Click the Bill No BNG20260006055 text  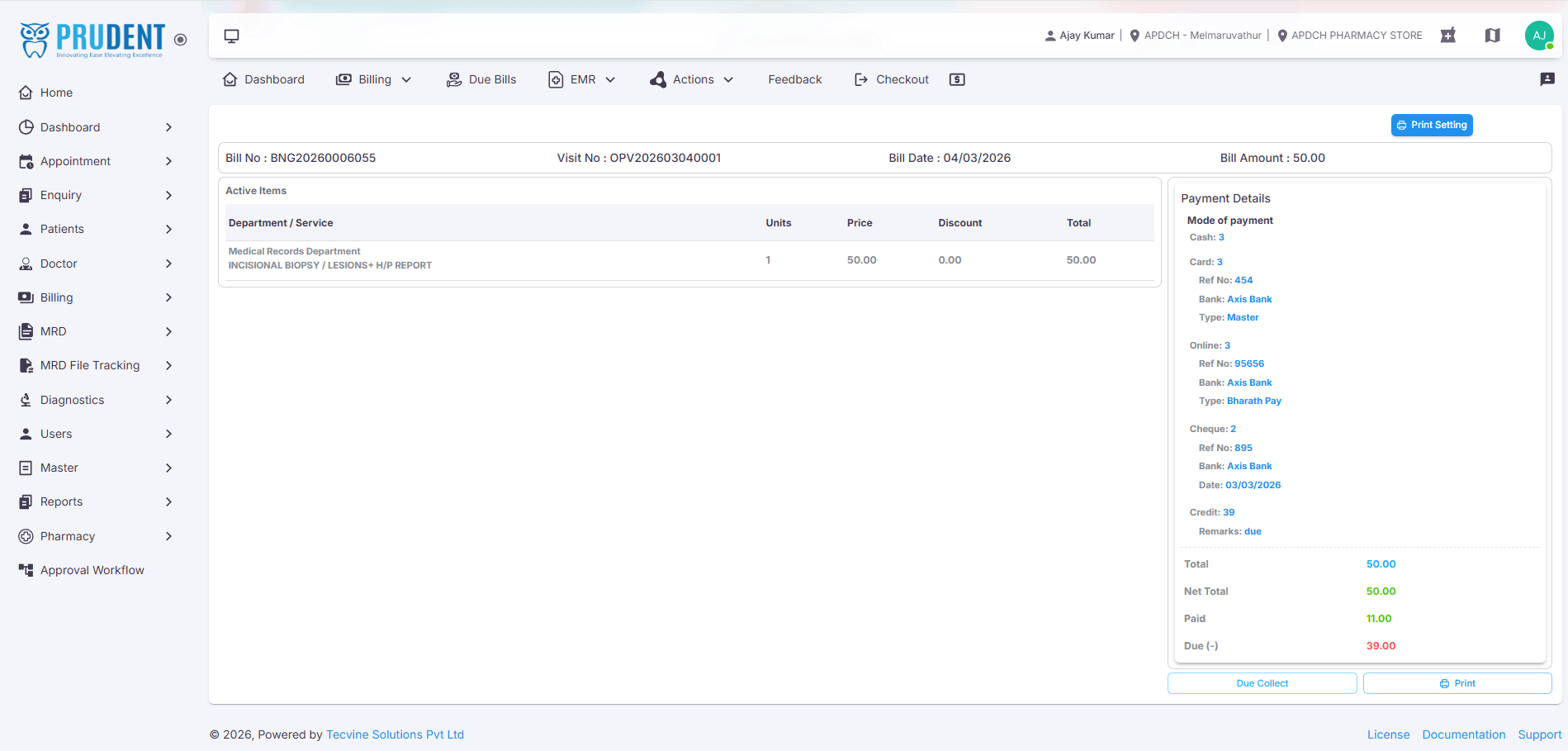(x=301, y=158)
